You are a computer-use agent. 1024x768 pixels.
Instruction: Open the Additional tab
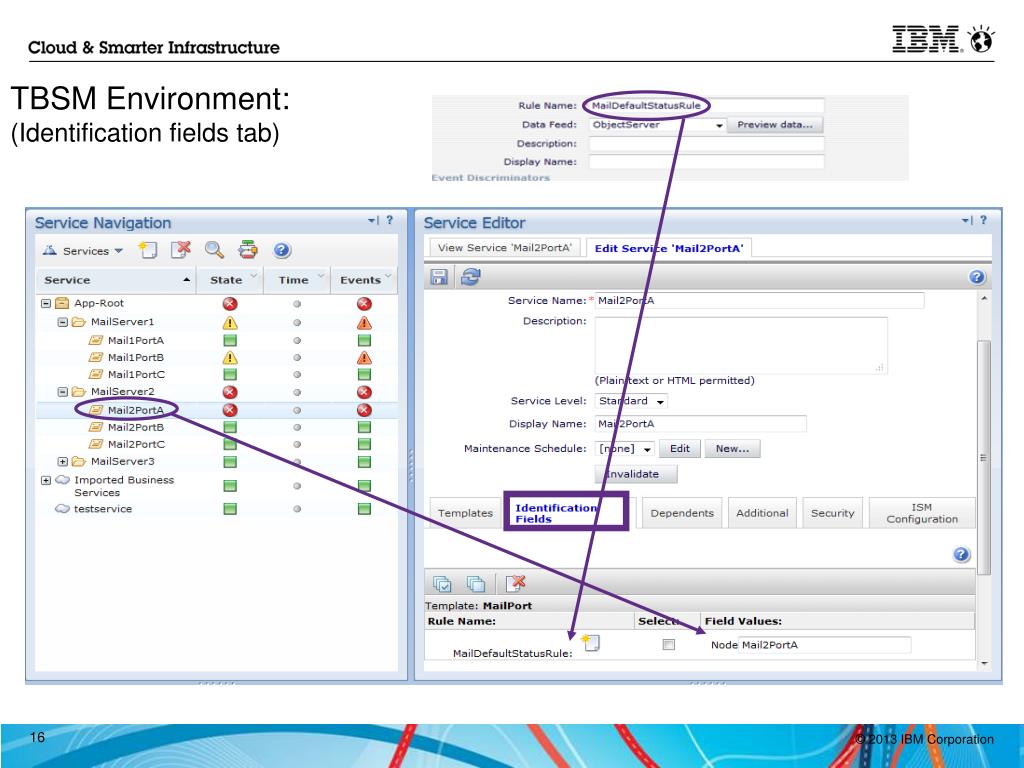pos(762,513)
